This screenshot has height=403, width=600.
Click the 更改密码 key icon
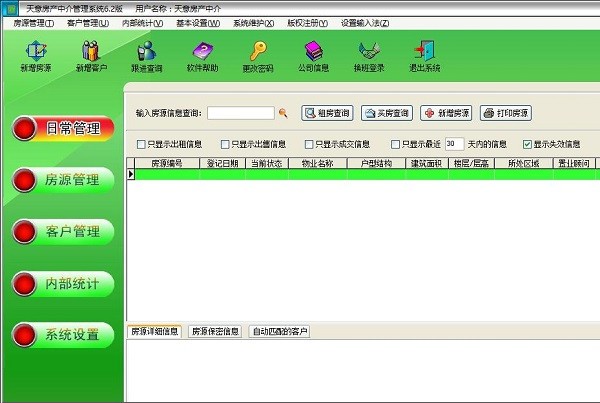(257, 55)
